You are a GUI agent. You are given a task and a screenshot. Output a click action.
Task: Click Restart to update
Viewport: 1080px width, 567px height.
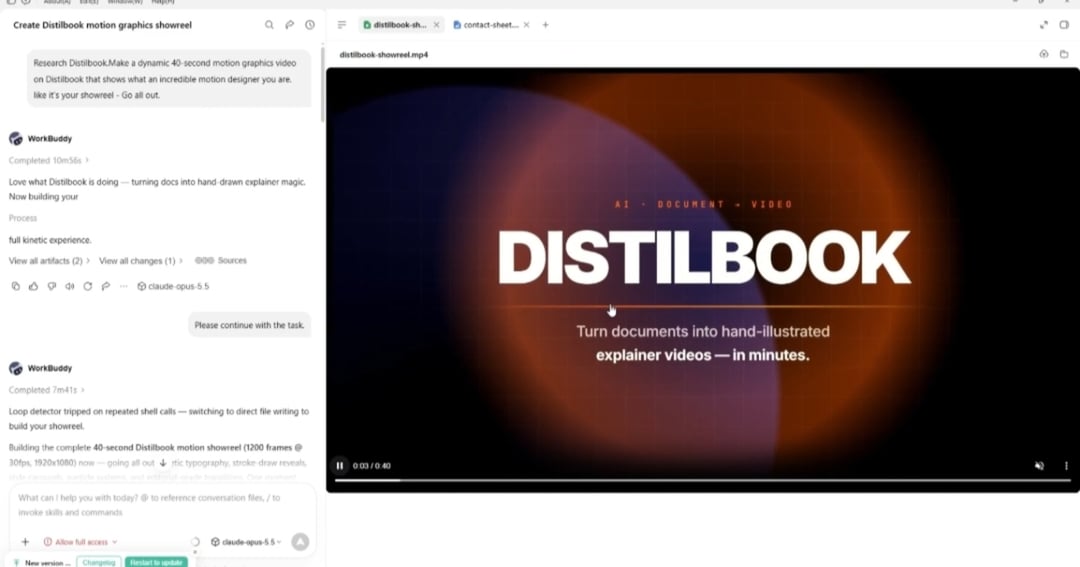click(156, 562)
